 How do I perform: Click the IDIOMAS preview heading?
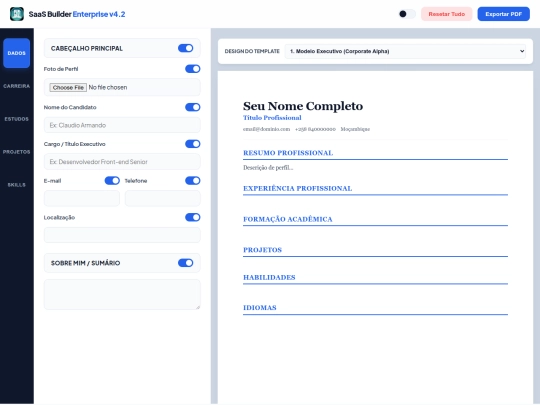[260, 308]
